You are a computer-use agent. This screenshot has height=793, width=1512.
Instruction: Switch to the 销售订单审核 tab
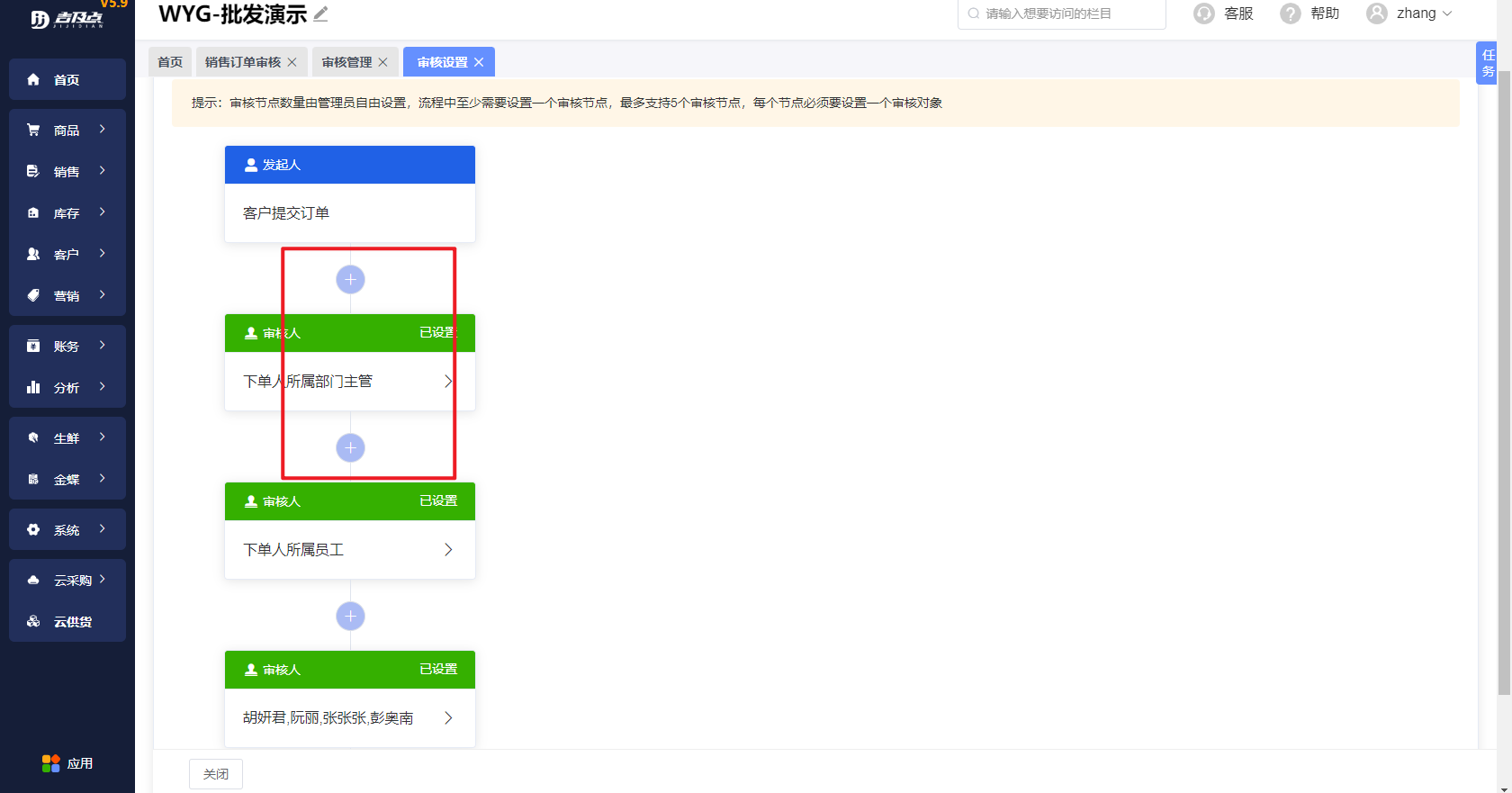pos(243,62)
